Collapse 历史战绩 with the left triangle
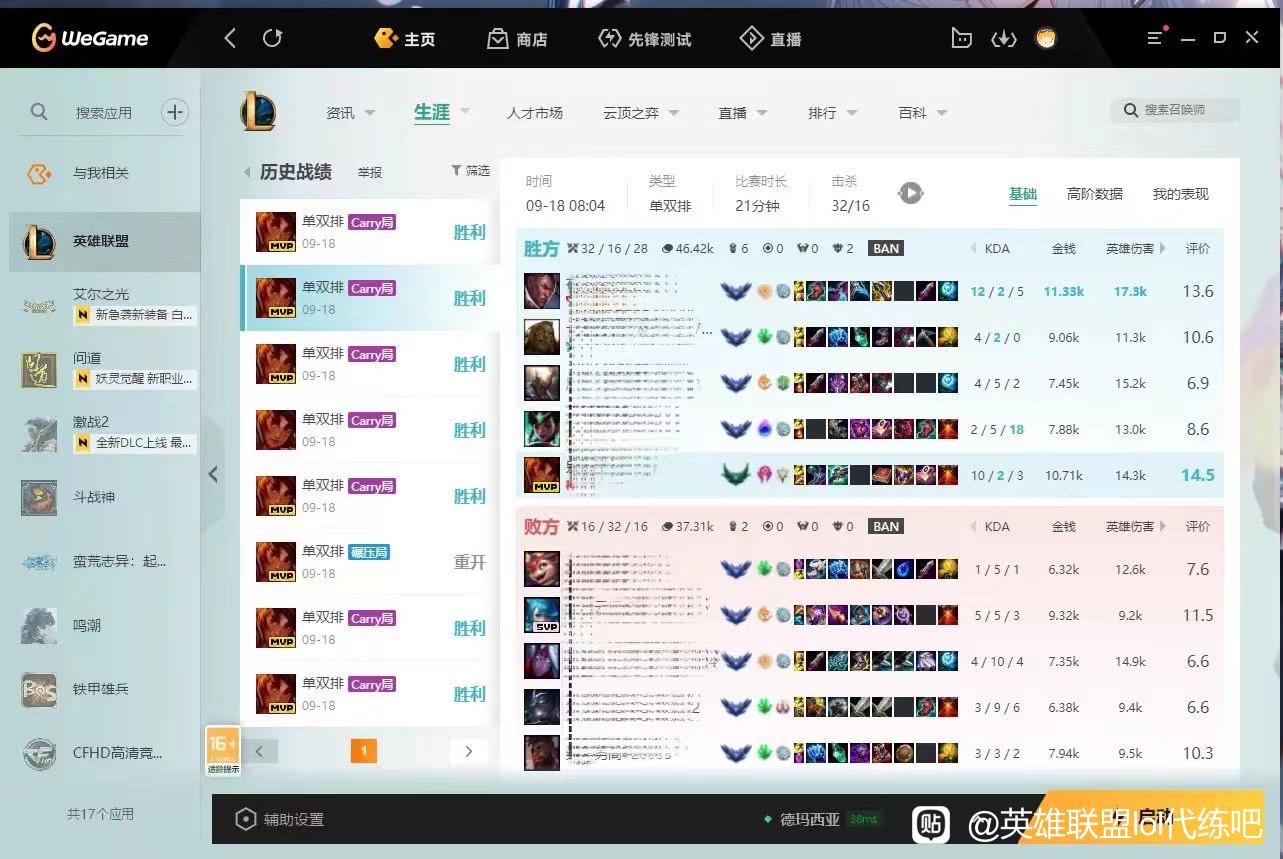Image resolution: width=1283 pixels, height=859 pixels. coord(248,172)
